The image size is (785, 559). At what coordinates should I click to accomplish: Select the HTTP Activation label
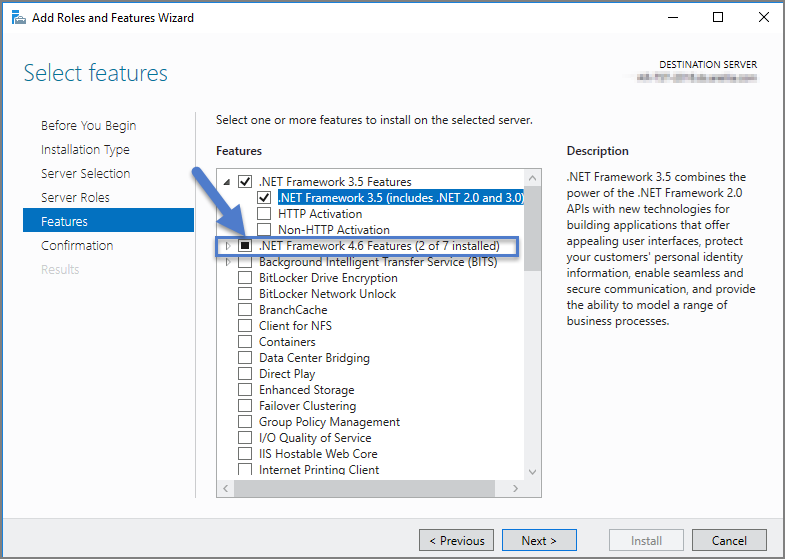320,213
